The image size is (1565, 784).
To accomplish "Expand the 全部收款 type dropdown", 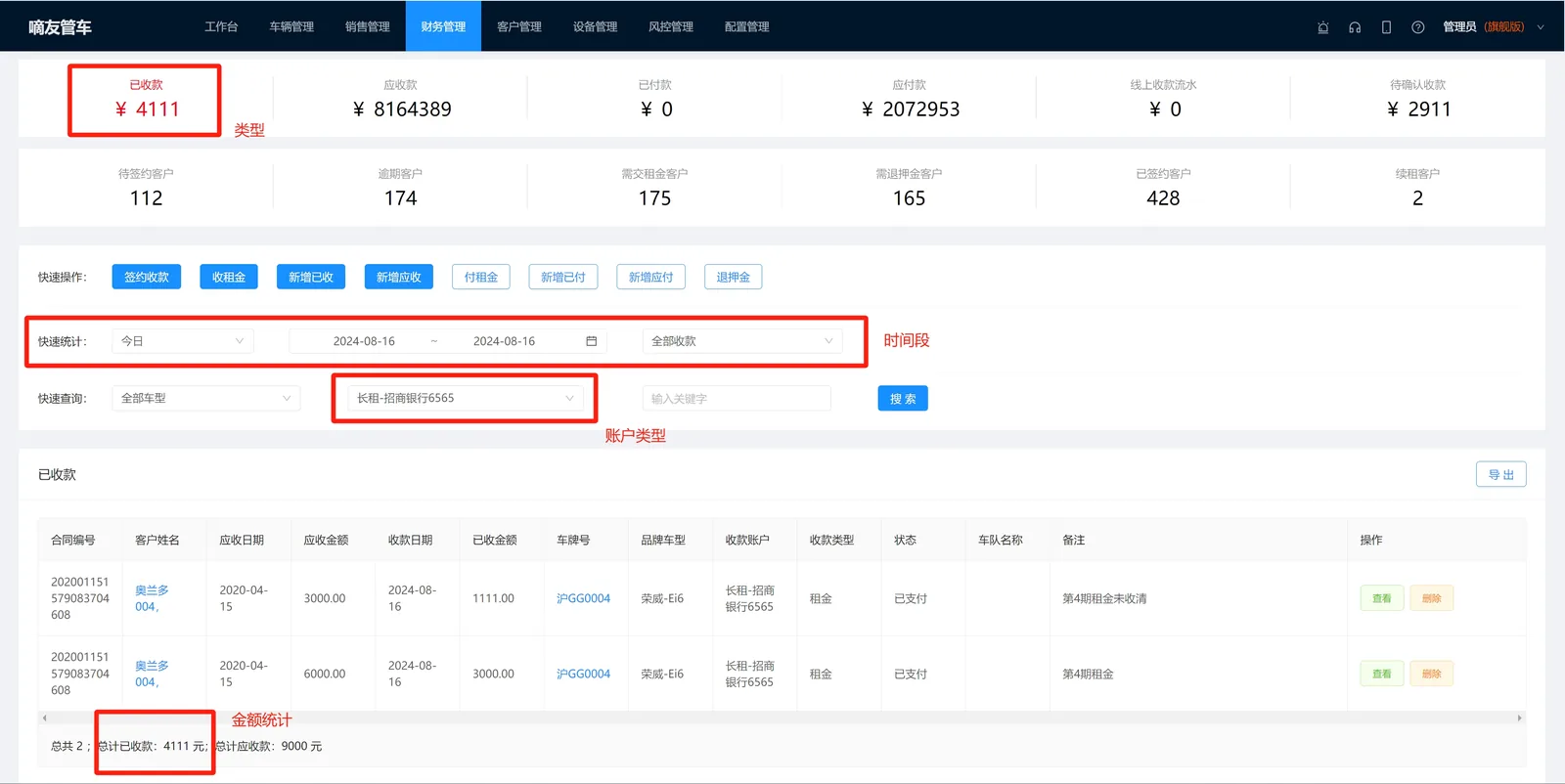I will click(x=742, y=341).
